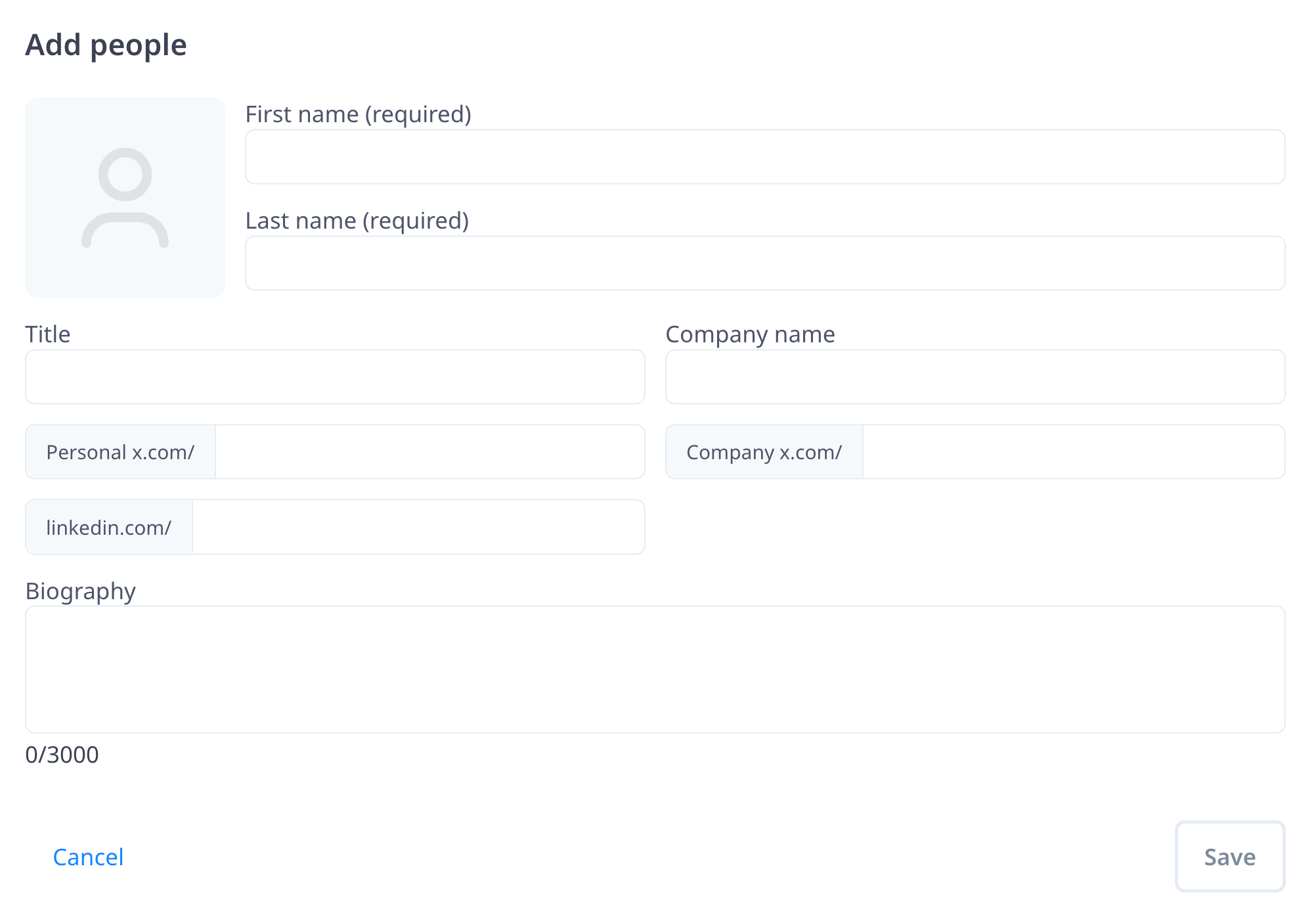Click the "First name (required)" label
1316x904 pixels.
(x=358, y=114)
